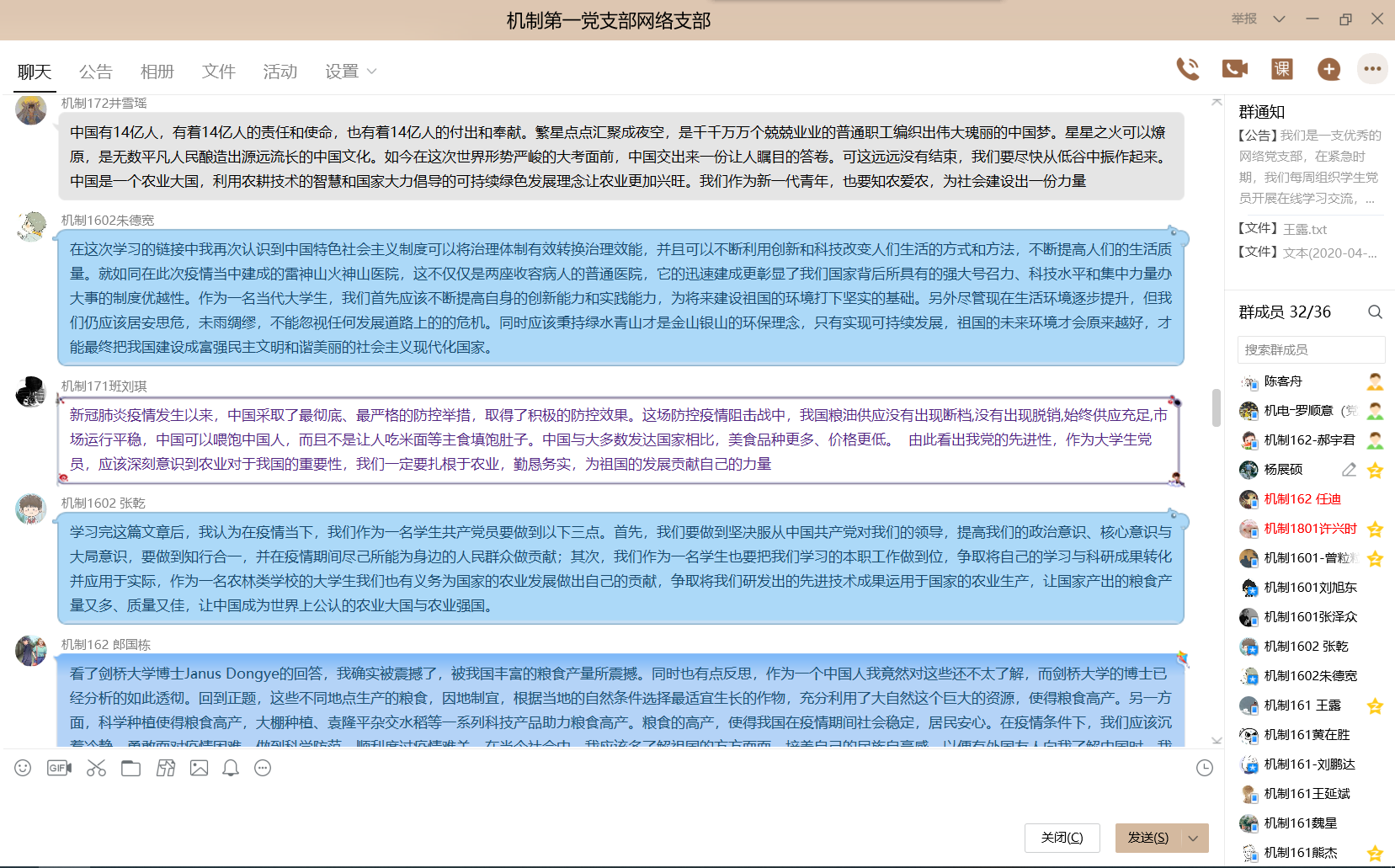Open the GIF animated sticker panel
This screenshot has width=1395, height=868.
[x=57, y=768]
